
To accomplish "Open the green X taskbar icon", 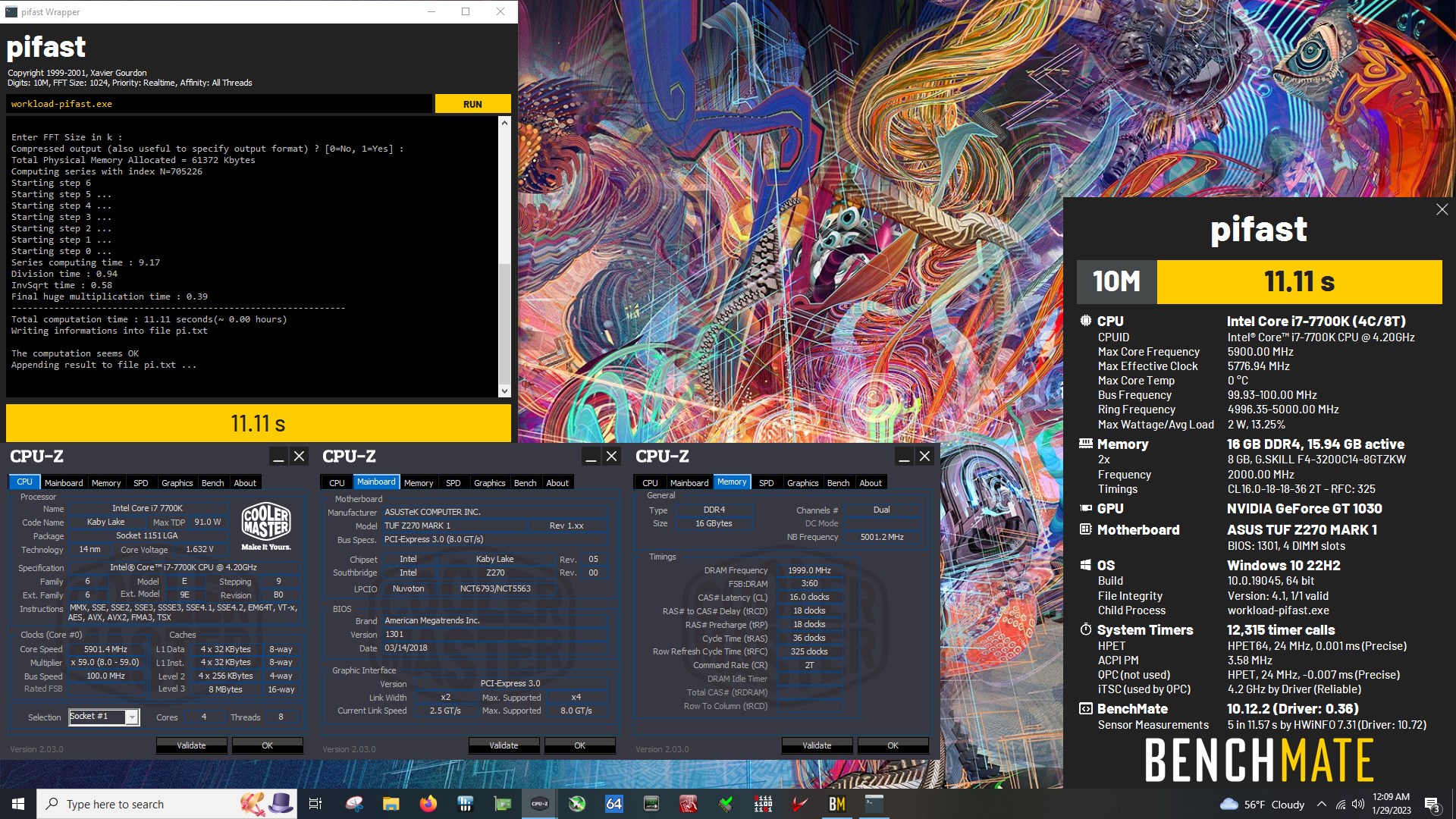I will coord(576,804).
